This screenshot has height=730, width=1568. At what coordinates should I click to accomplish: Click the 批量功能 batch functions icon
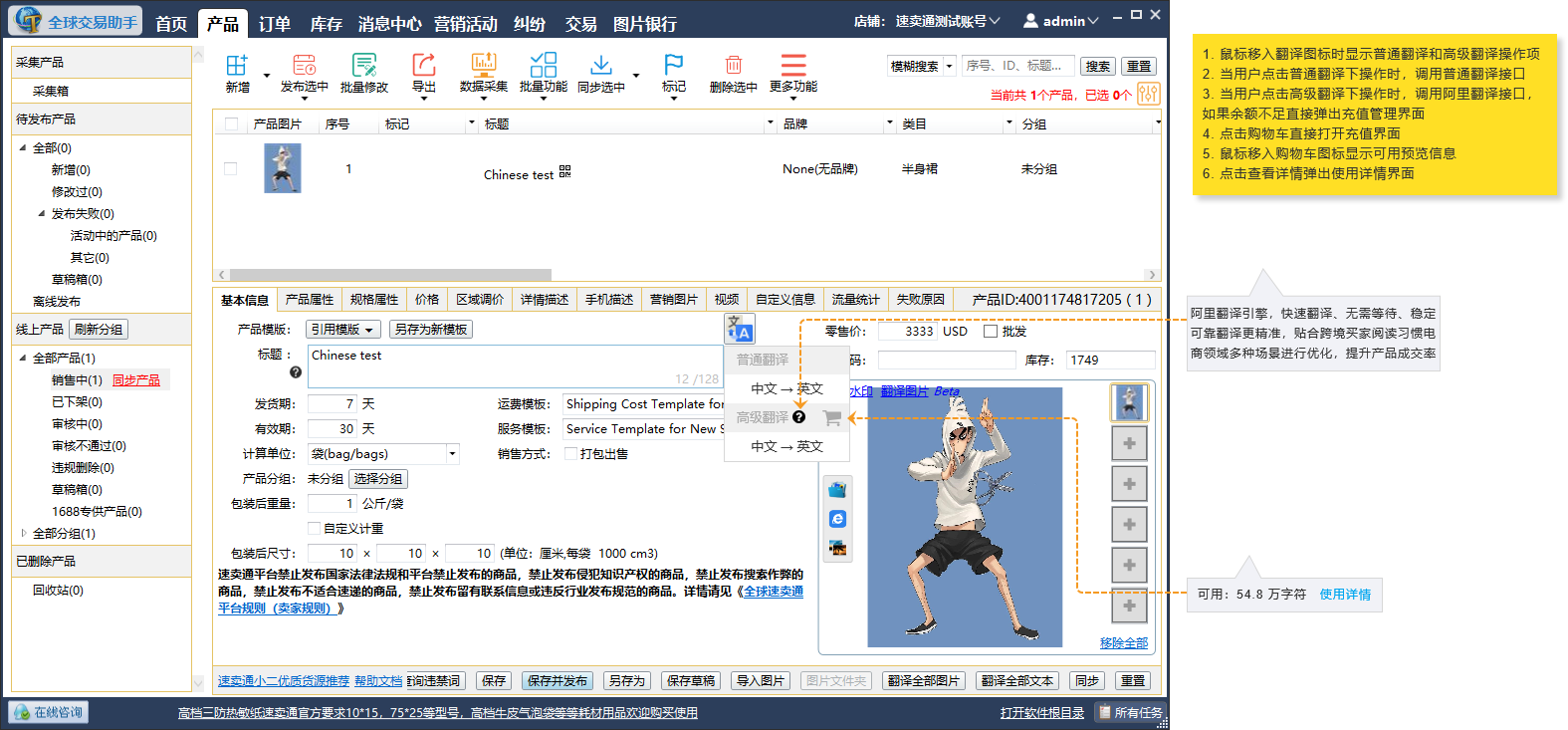(544, 66)
